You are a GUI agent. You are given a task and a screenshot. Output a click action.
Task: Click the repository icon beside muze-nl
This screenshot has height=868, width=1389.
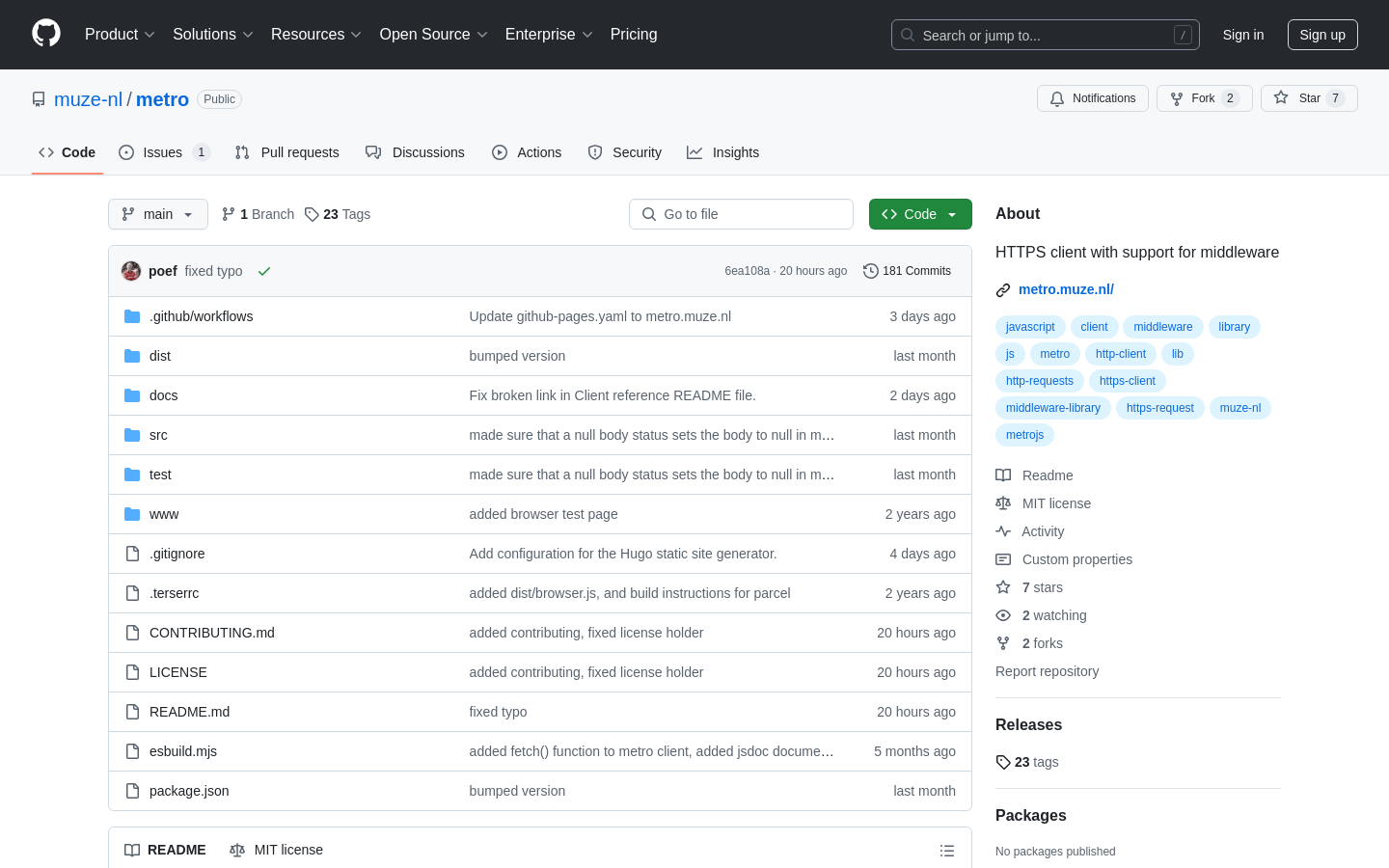point(39,99)
